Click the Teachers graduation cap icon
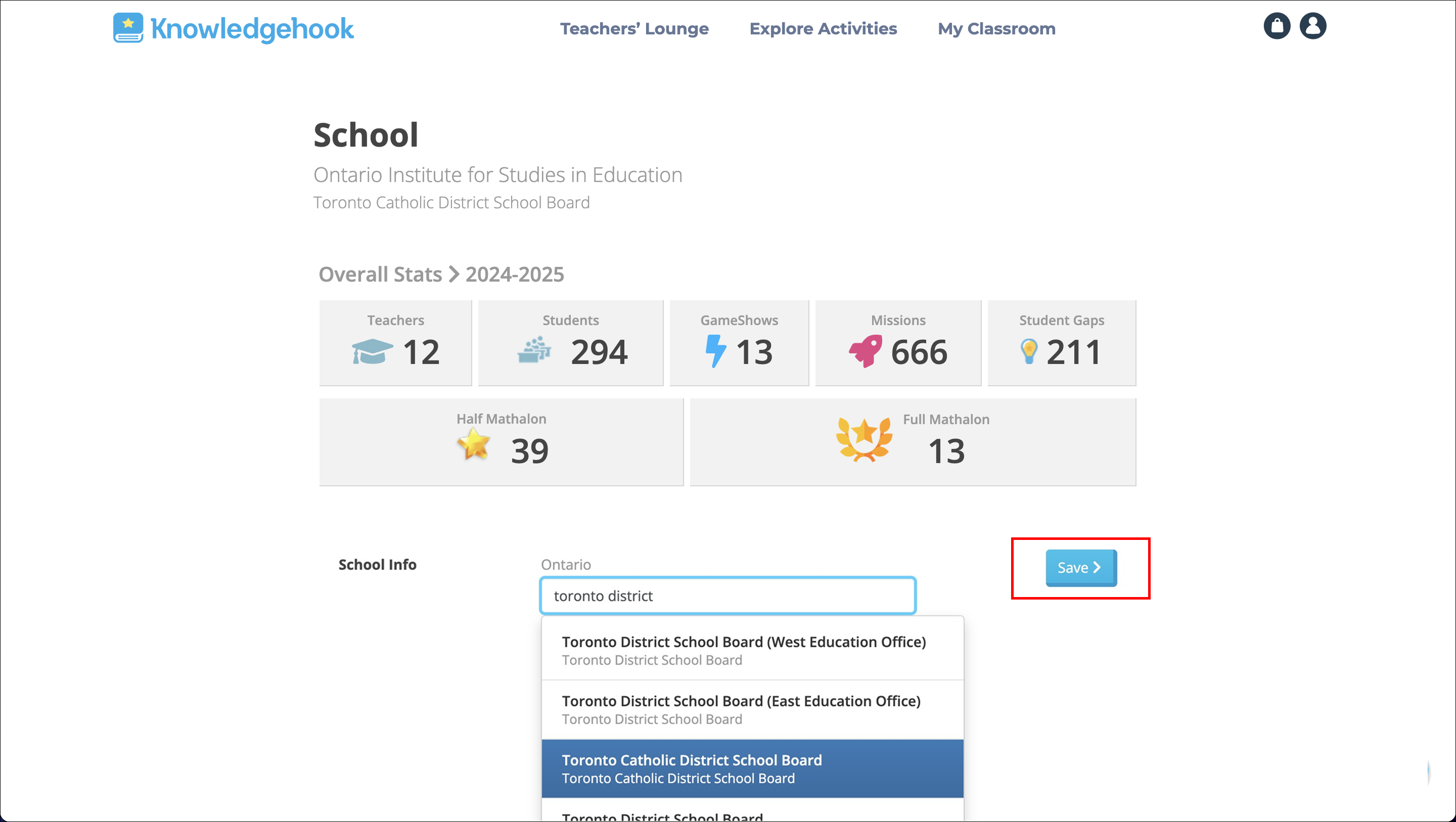The image size is (1456, 822). 372,352
